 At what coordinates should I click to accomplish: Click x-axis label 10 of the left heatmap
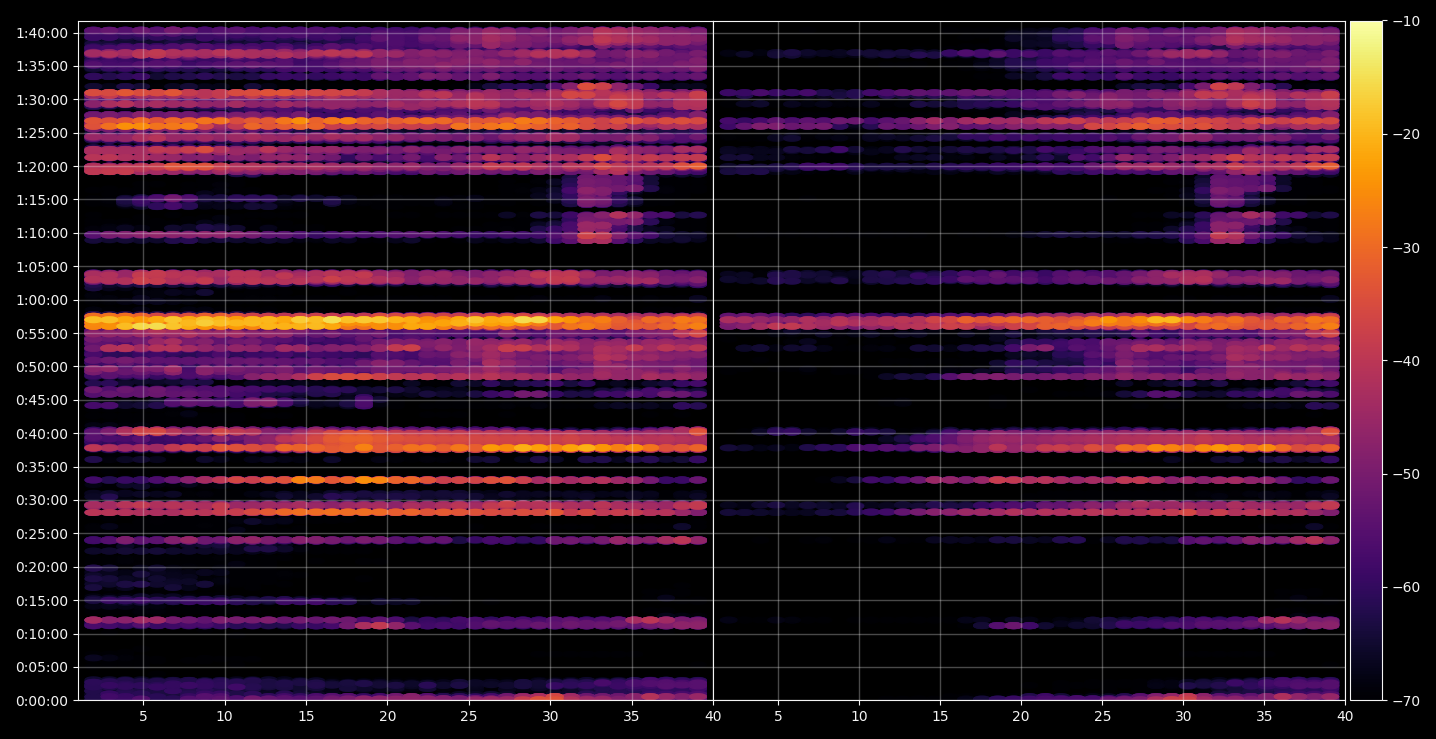[x=224, y=716]
